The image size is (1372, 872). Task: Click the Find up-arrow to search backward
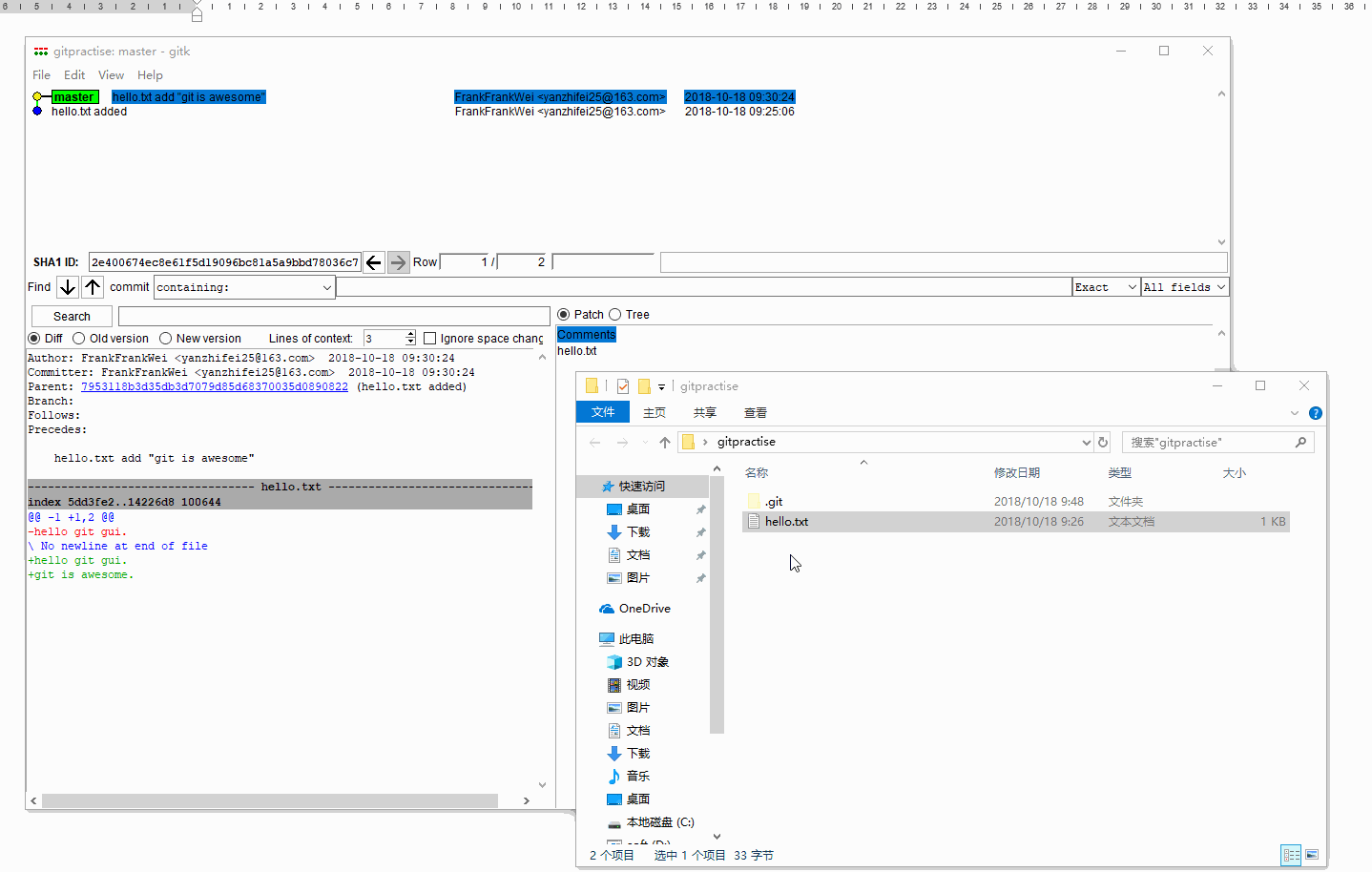[92, 286]
